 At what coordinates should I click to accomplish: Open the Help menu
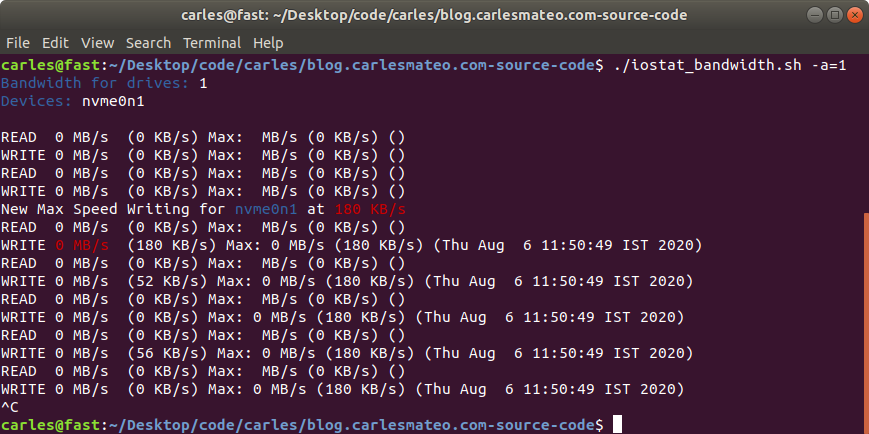(x=268, y=43)
